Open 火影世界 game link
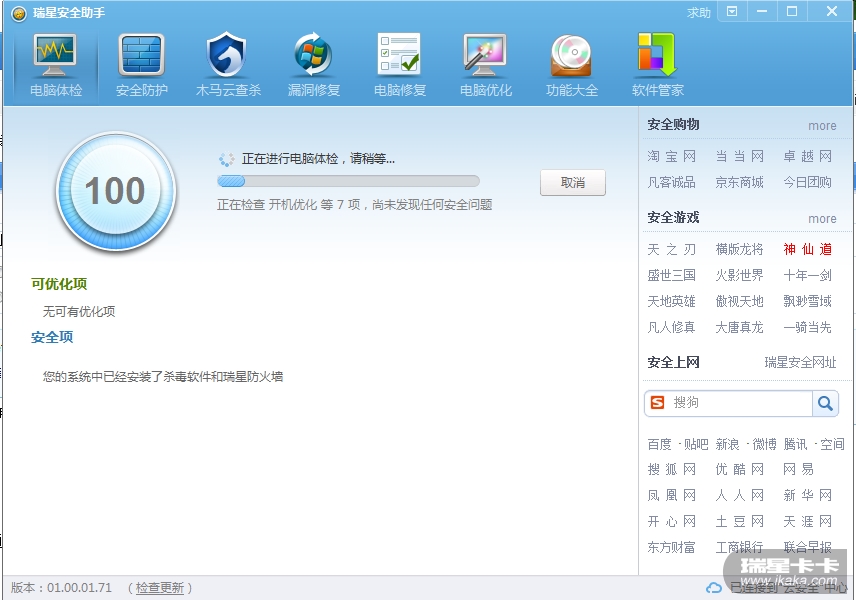The width and height of the screenshot is (856, 600). [739, 275]
